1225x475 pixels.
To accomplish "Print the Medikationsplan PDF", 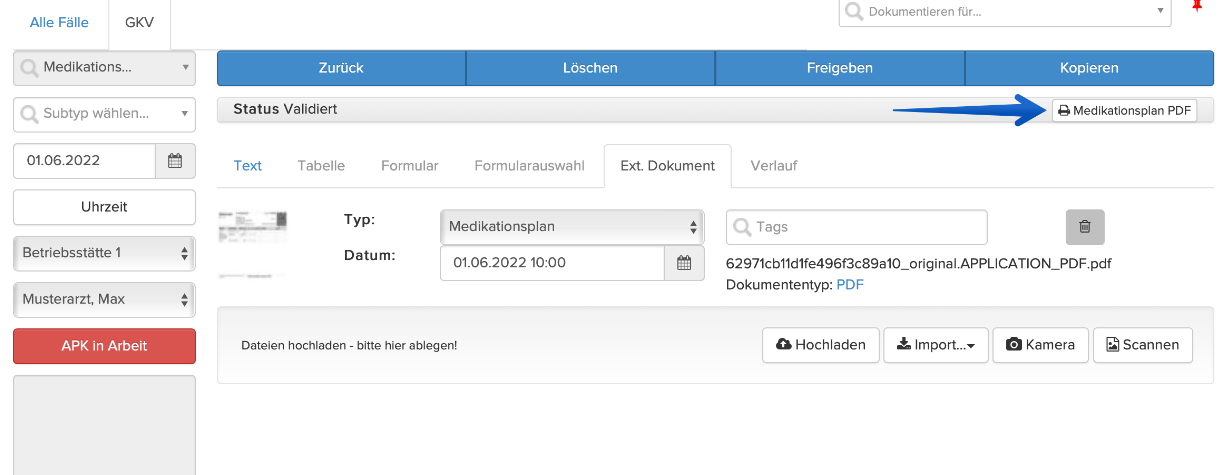I will tap(1125, 111).
